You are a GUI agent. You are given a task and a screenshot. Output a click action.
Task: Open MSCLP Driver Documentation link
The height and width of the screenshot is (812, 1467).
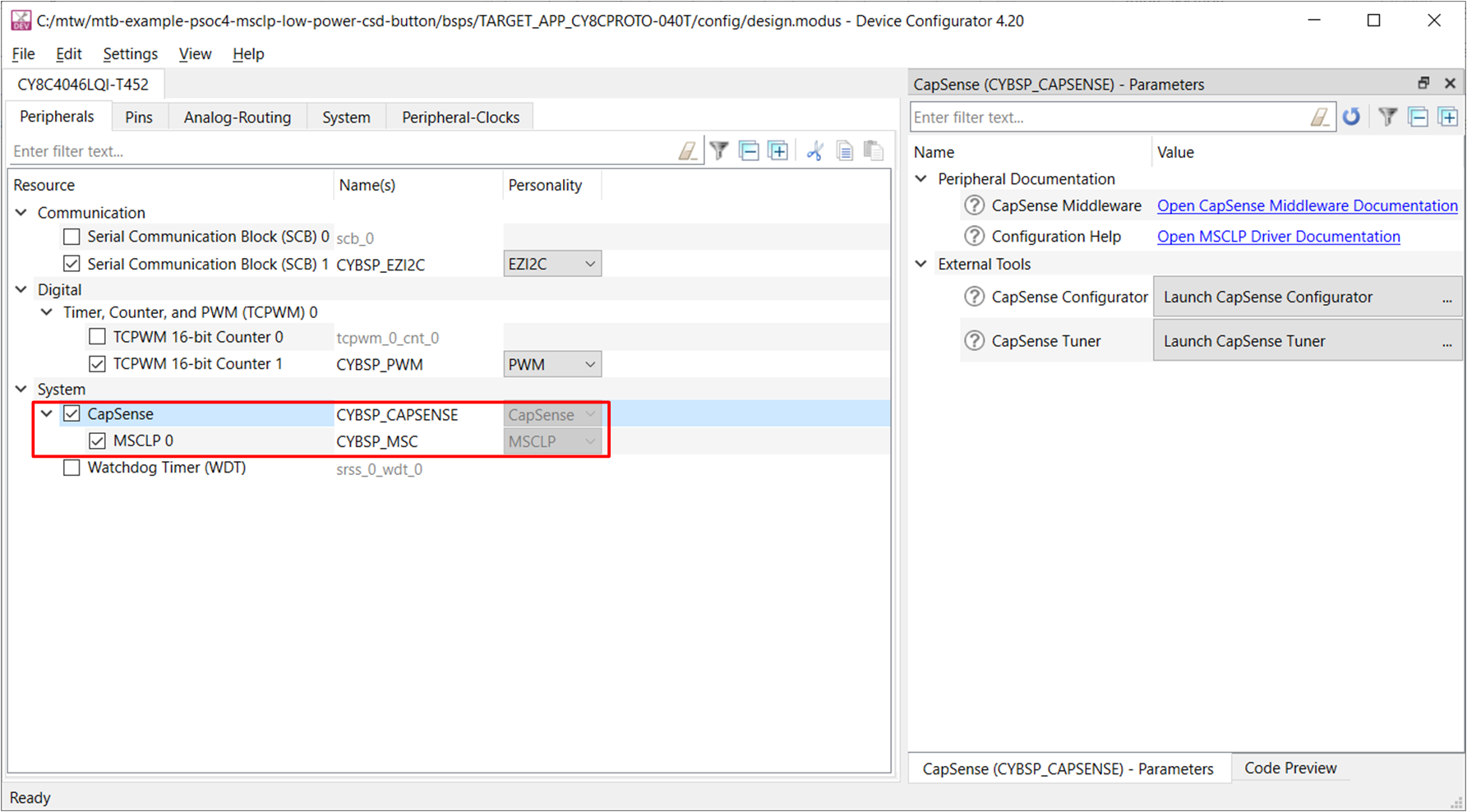1278,236
